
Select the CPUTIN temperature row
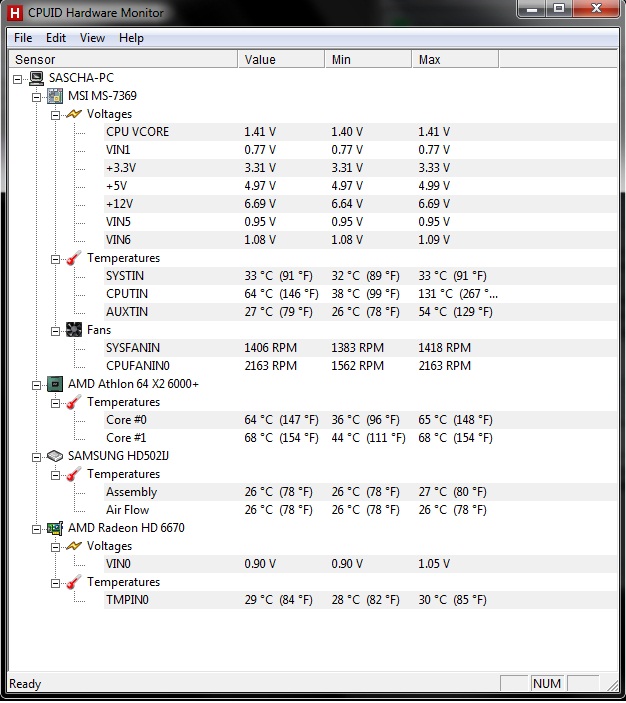click(360, 294)
